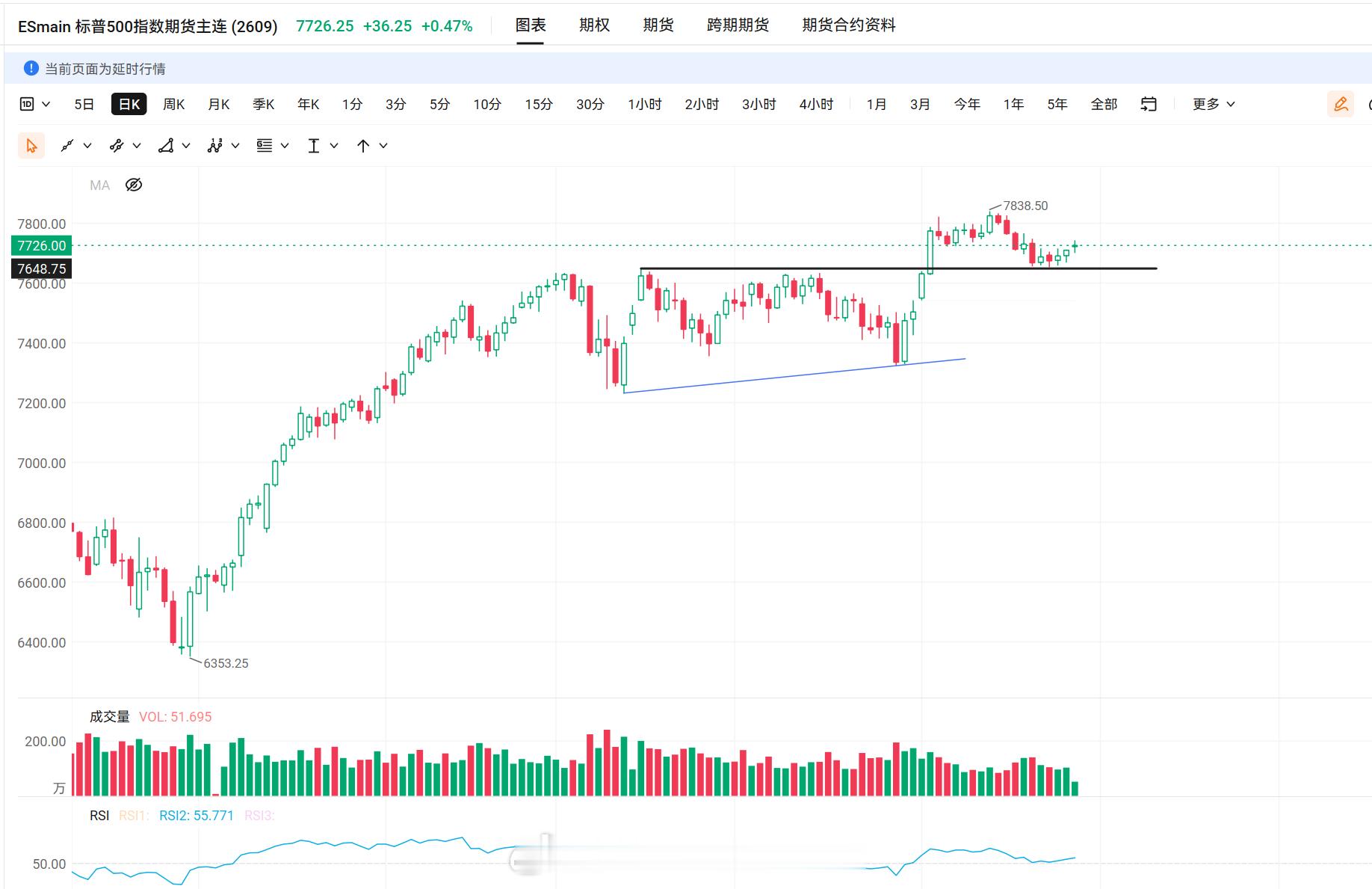This screenshot has height=889, width=1372.
Task: Expand the trend line tool dropdown arrow
Action: tap(87, 146)
